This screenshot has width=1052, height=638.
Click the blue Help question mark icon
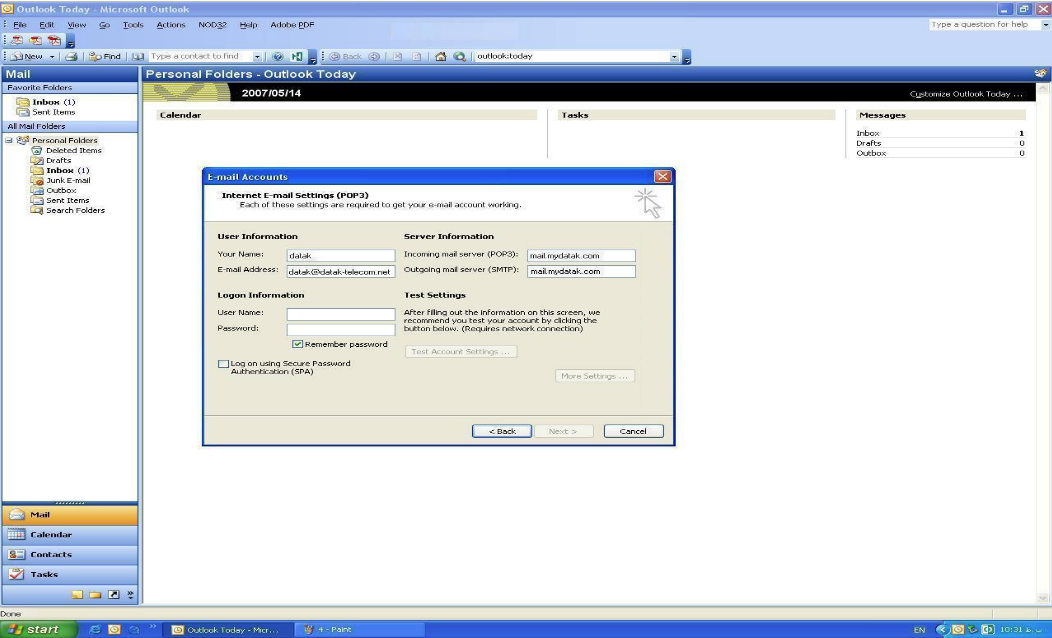(x=278, y=56)
